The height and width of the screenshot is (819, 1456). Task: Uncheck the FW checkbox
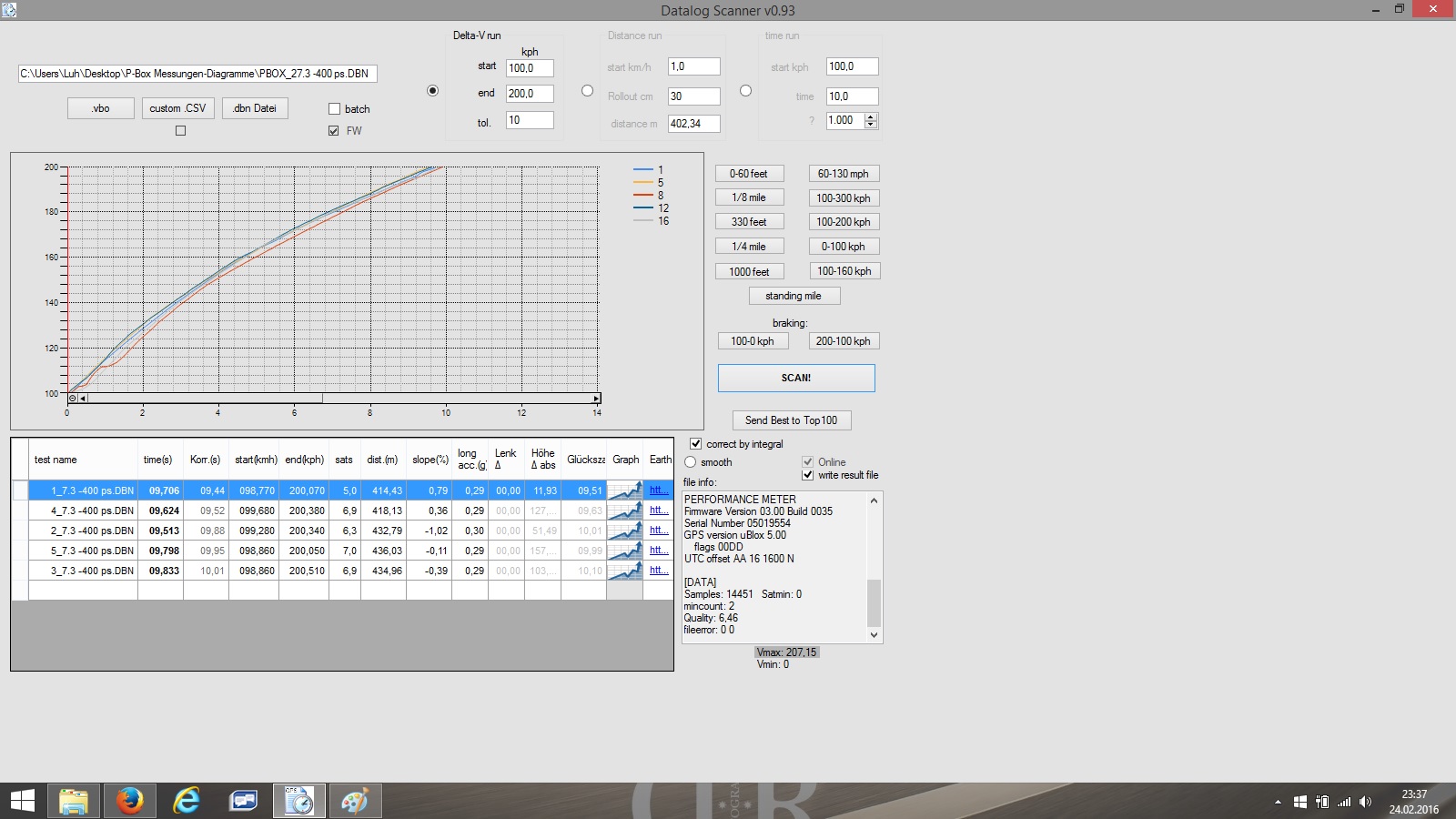(x=334, y=131)
